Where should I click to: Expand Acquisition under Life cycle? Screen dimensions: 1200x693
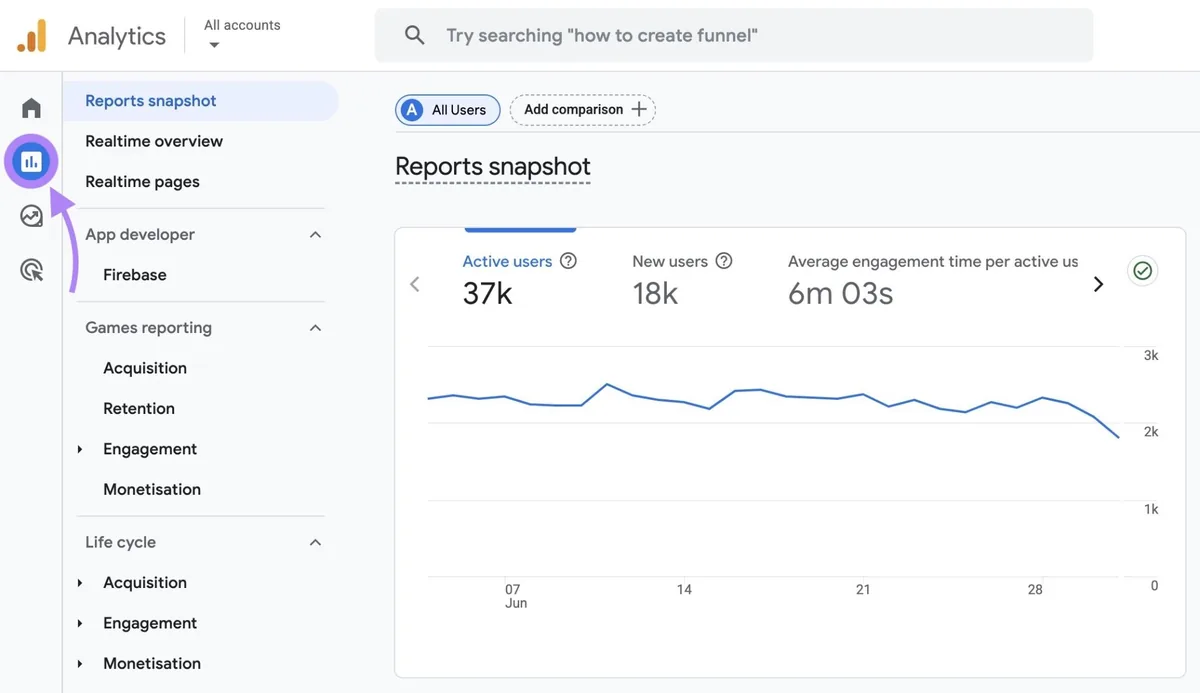coord(80,583)
